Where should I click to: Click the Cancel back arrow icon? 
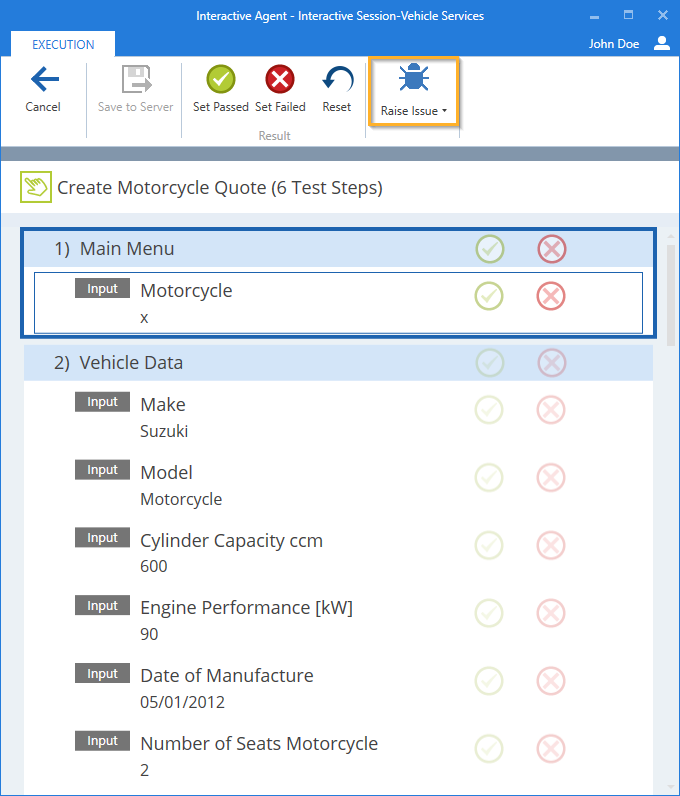pyautogui.click(x=43, y=80)
